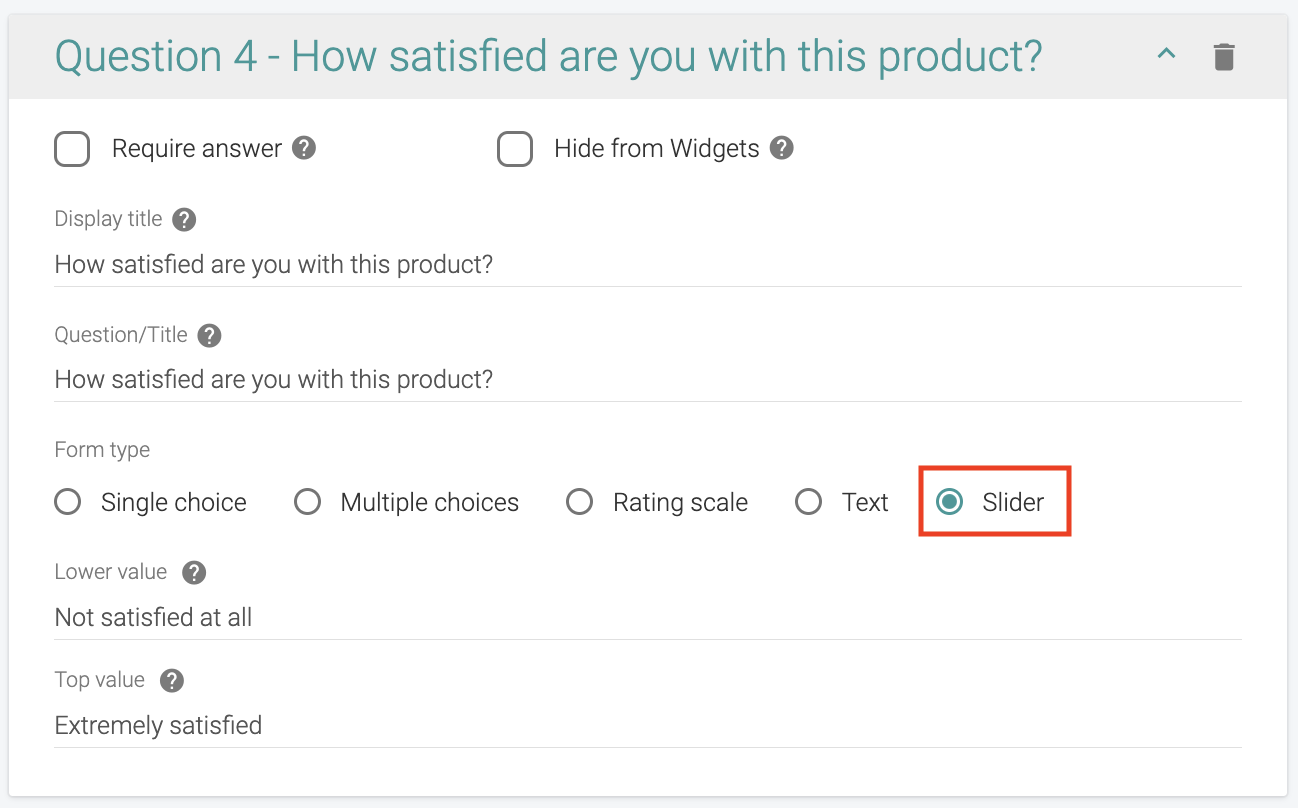Open the Top value help icon
The width and height of the screenshot is (1298, 808).
tap(171, 680)
